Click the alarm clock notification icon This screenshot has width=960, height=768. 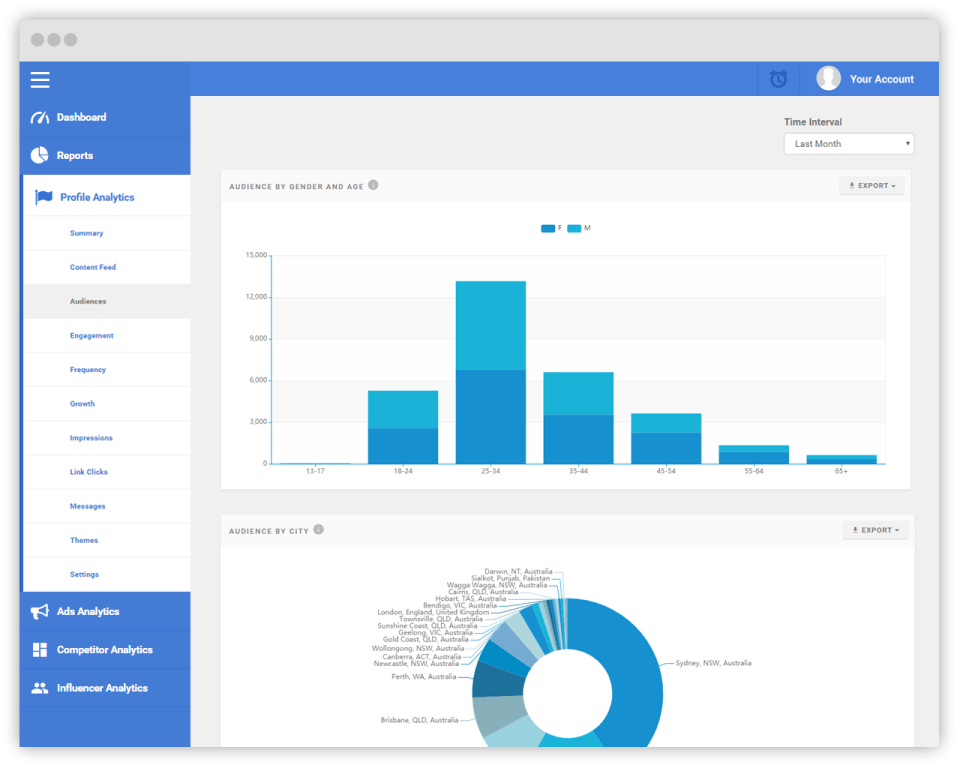pos(778,78)
